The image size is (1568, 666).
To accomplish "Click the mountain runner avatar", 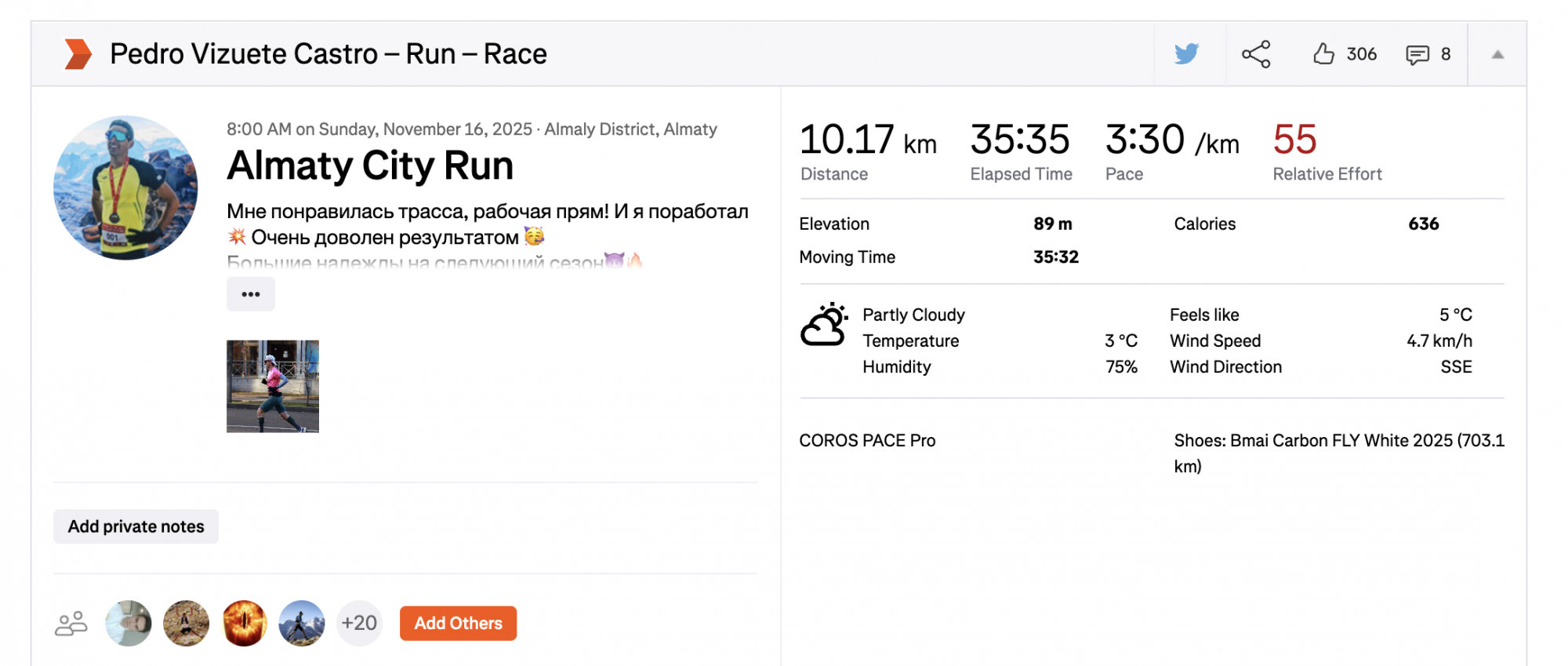I will 302,624.
